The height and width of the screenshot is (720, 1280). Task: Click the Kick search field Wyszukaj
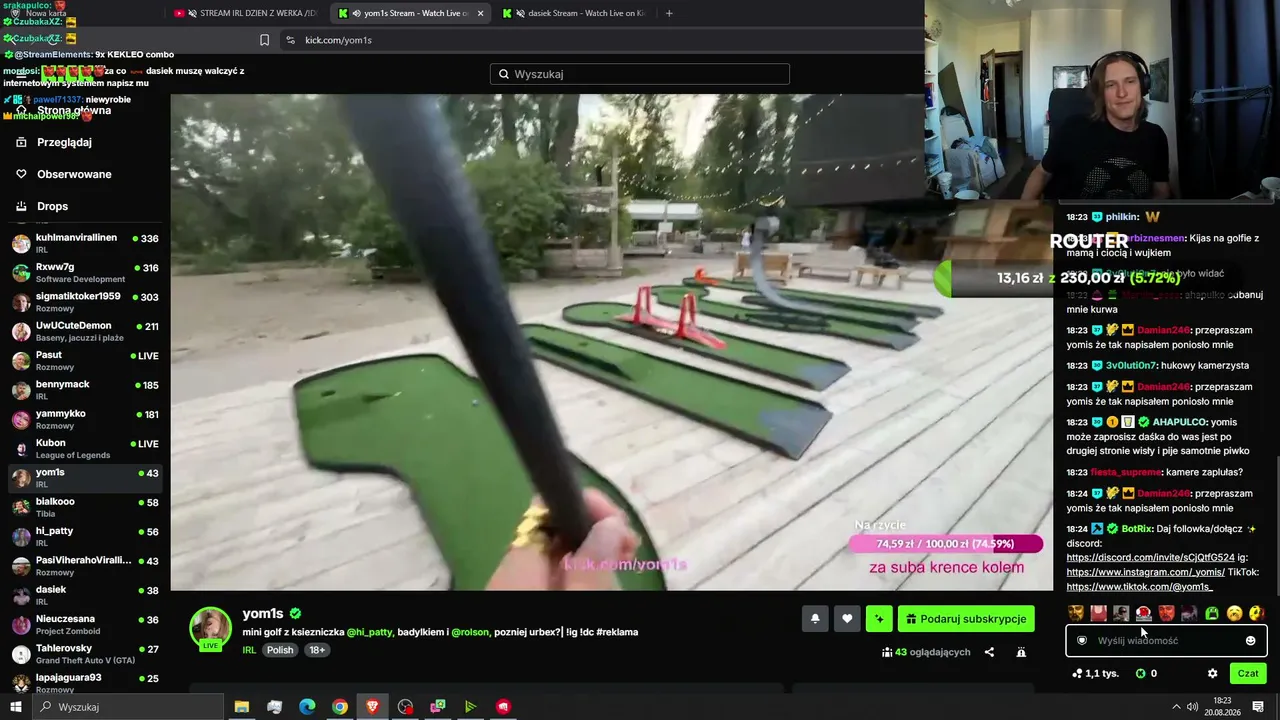click(x=640, y=74)
